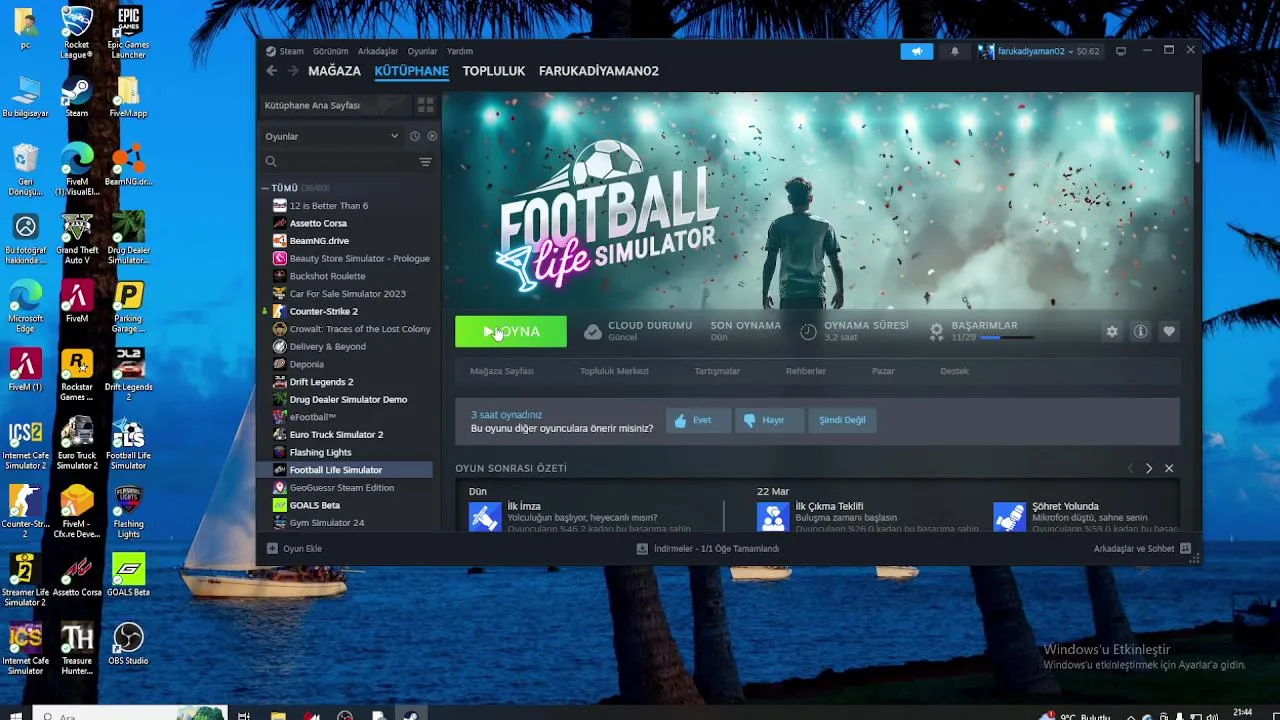Viewport: 1280px width, 720px height.
Task: Select BeamNG.drive in library list
Action: pyautogui.click(x=319, y=241)
